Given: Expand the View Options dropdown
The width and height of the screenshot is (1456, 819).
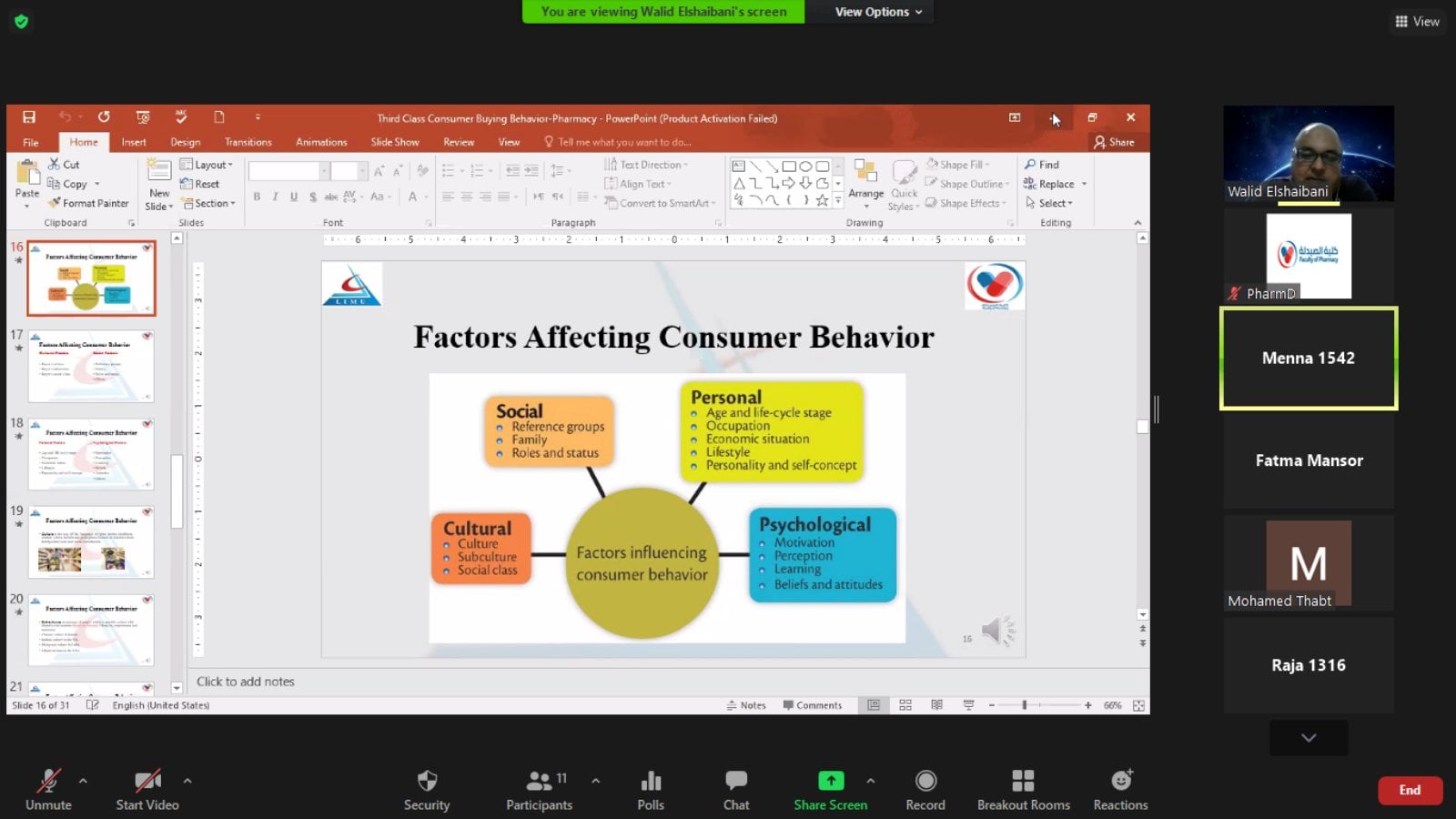Looking at the screenshot, I should pyautogui.click(x=878, y=12).
